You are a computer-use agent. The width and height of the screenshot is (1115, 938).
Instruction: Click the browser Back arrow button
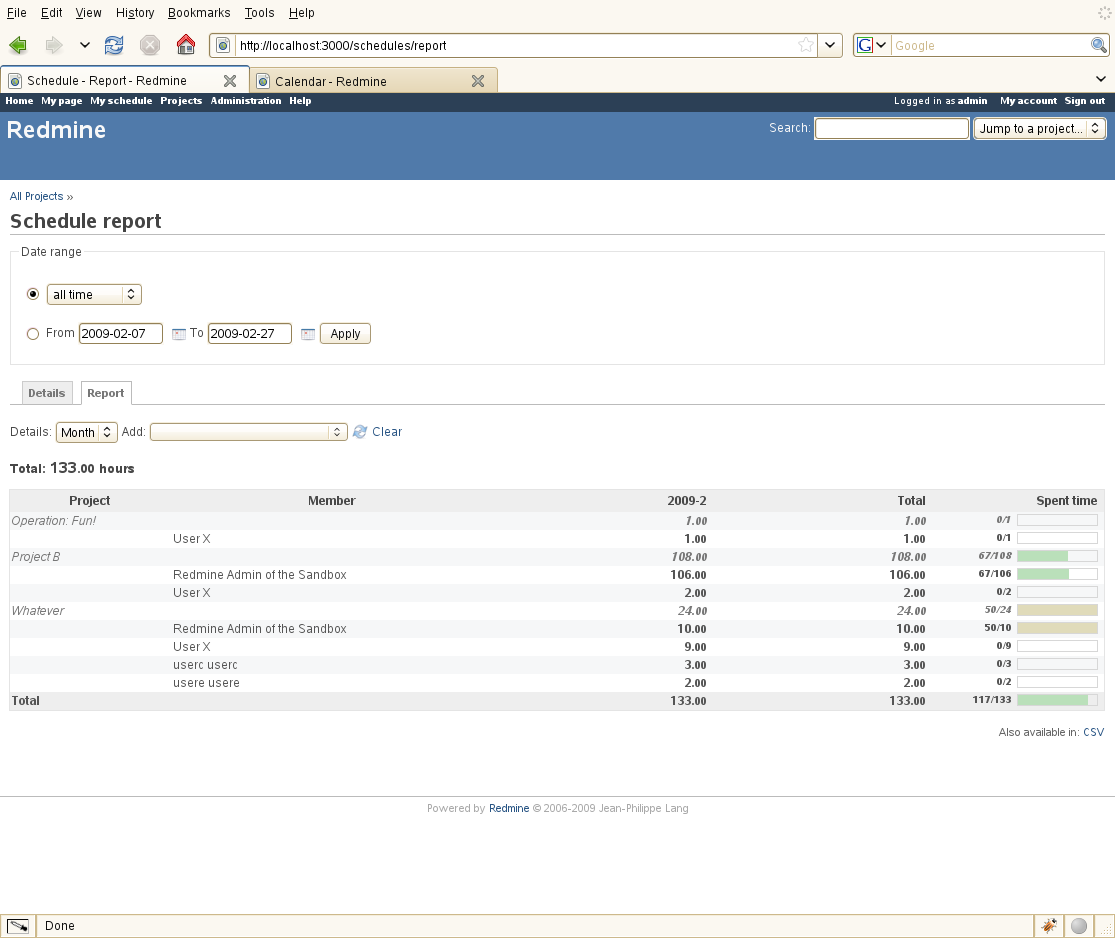(x=18, y=46)
